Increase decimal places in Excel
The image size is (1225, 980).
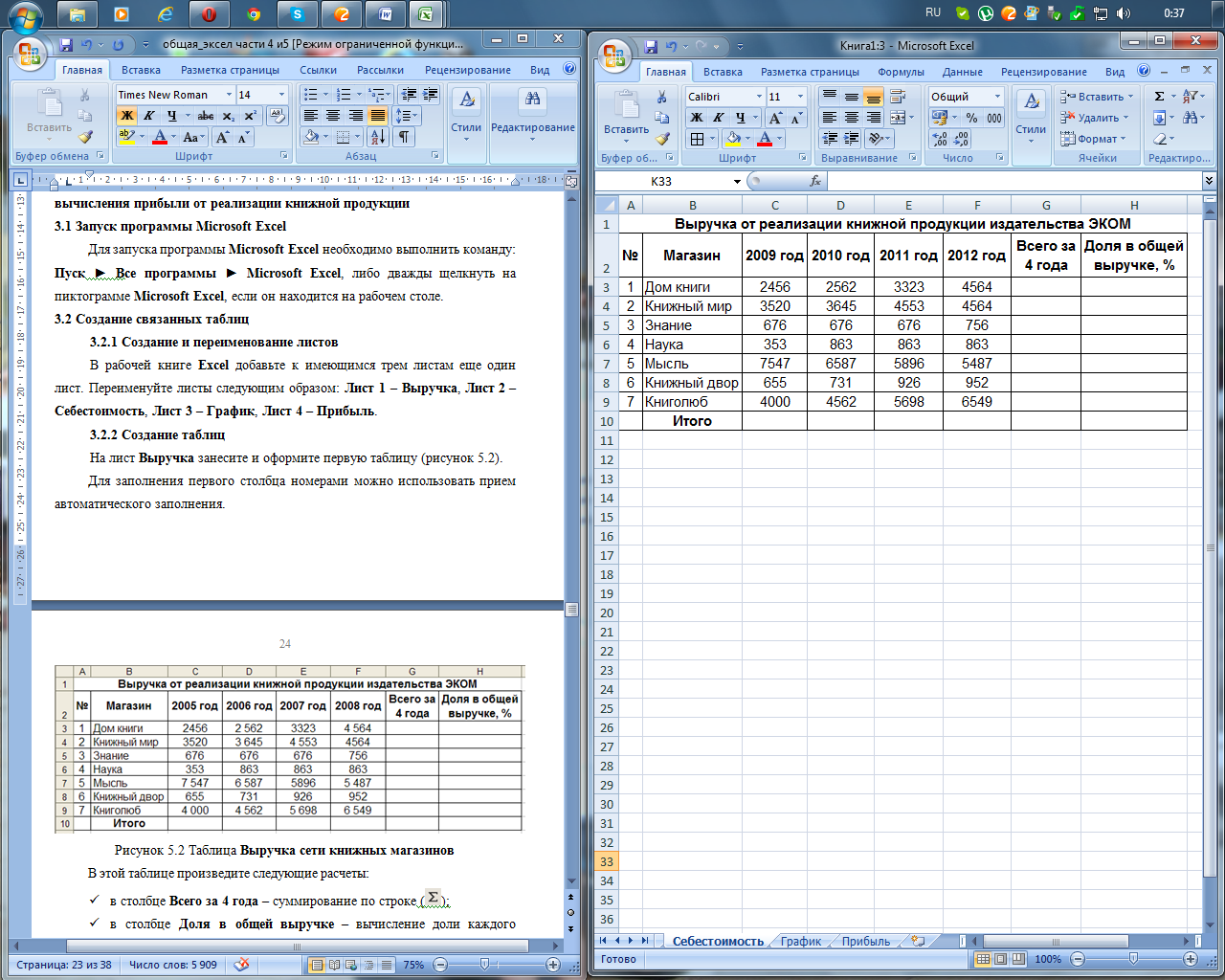(940, 139)
